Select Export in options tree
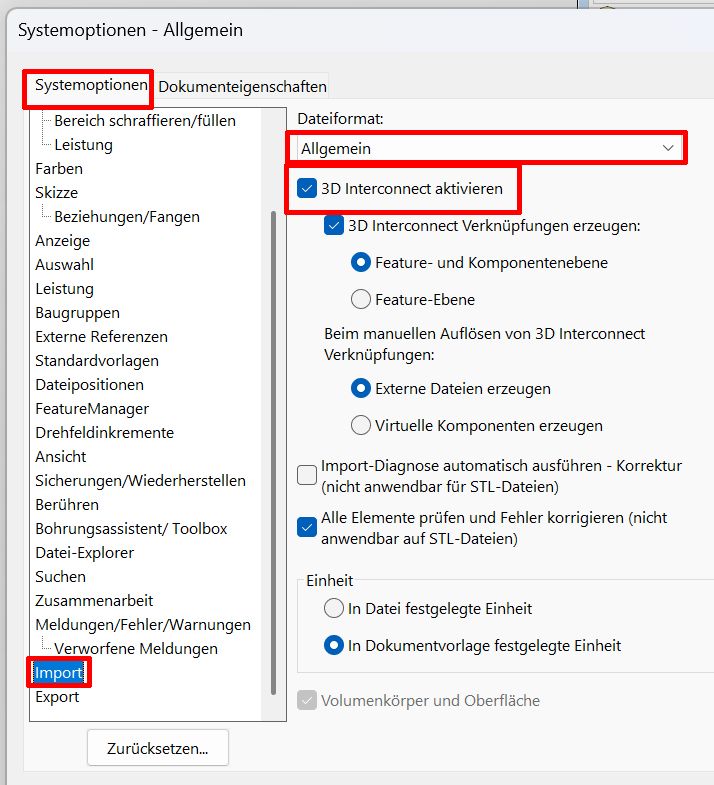The image size is (714, 785). click(57, 696)
